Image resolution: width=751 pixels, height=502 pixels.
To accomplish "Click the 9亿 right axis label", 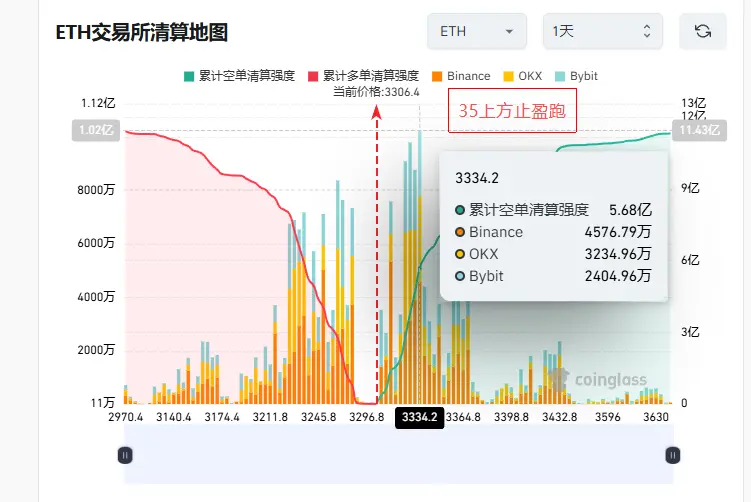I will coord(690,188).
